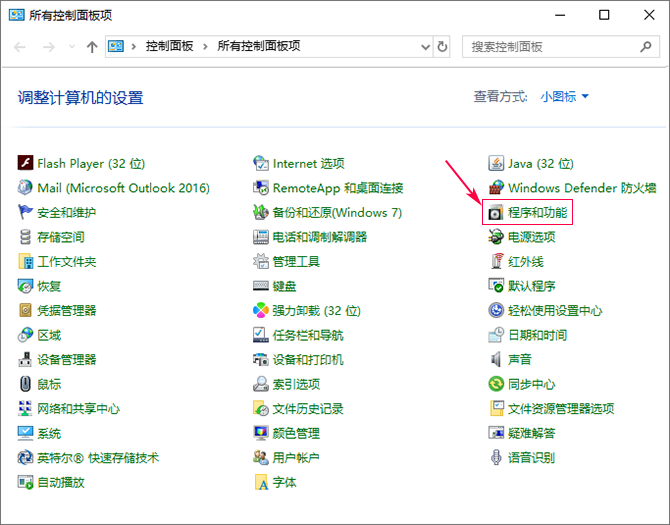Image resolution: width=670 pixels, height=525 pixels.
Task: Click the 程序和功能 icon
Action: pos(496,212)
